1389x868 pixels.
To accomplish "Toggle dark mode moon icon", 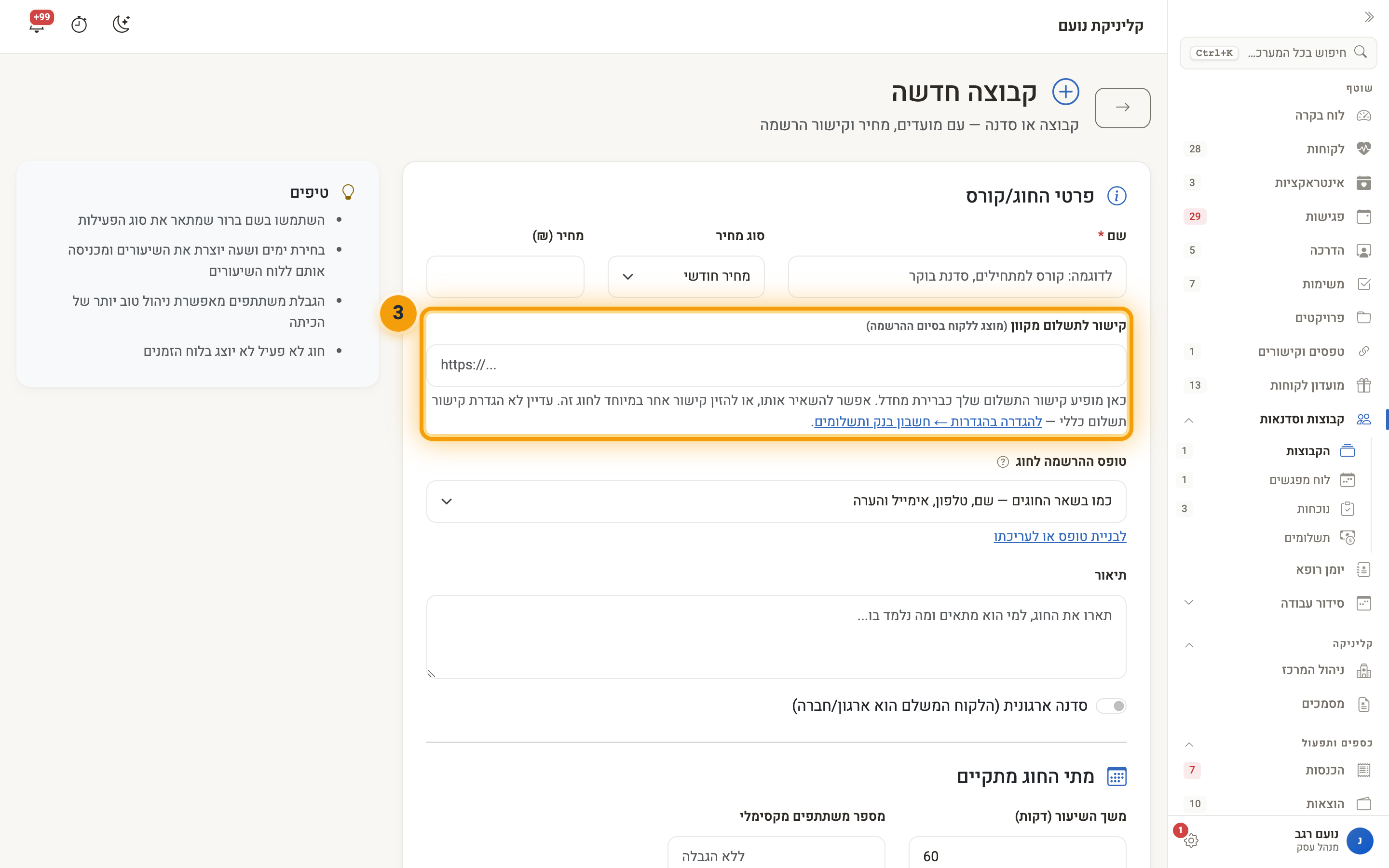I will [121, 24].
